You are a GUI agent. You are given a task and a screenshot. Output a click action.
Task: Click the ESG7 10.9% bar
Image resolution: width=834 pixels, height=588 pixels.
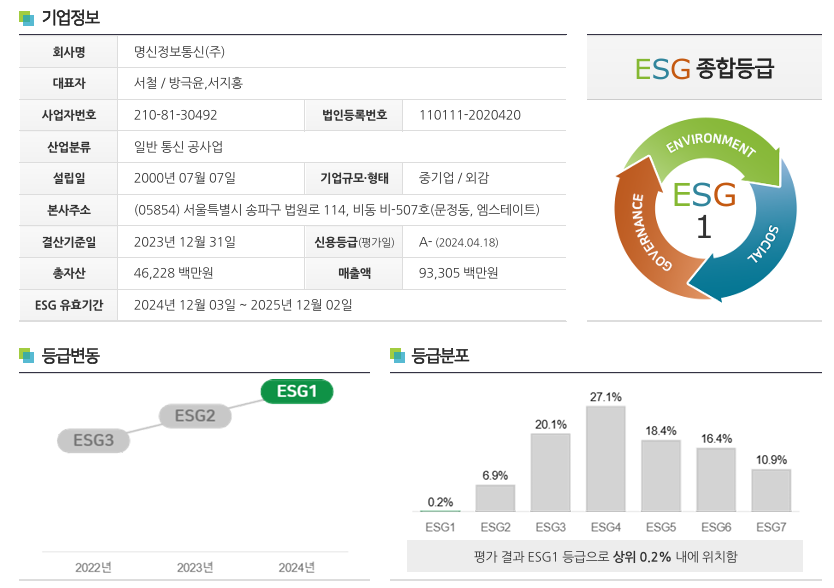(771, 490)
